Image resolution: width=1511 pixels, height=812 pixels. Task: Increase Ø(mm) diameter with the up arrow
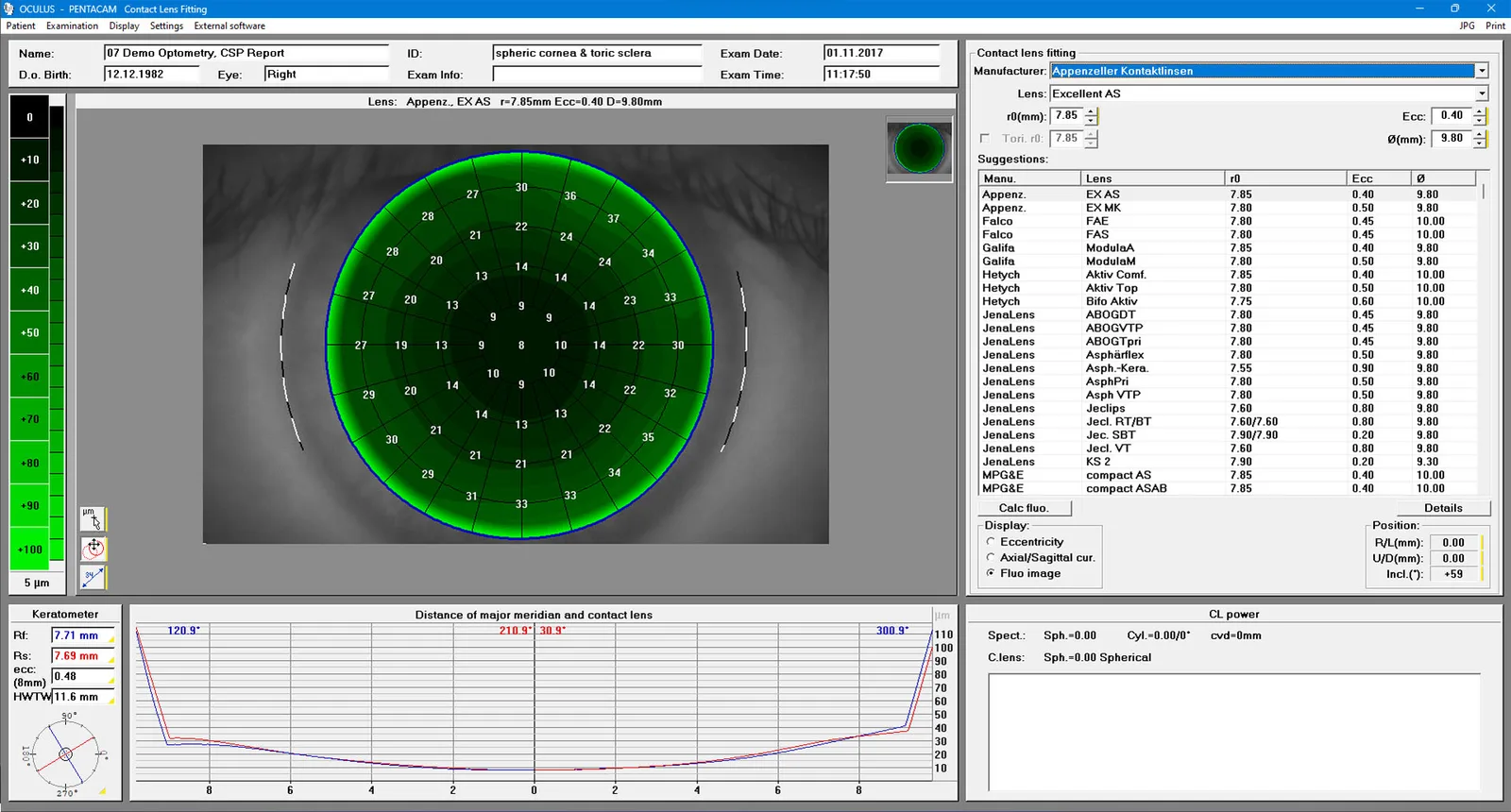(1480, 134)
